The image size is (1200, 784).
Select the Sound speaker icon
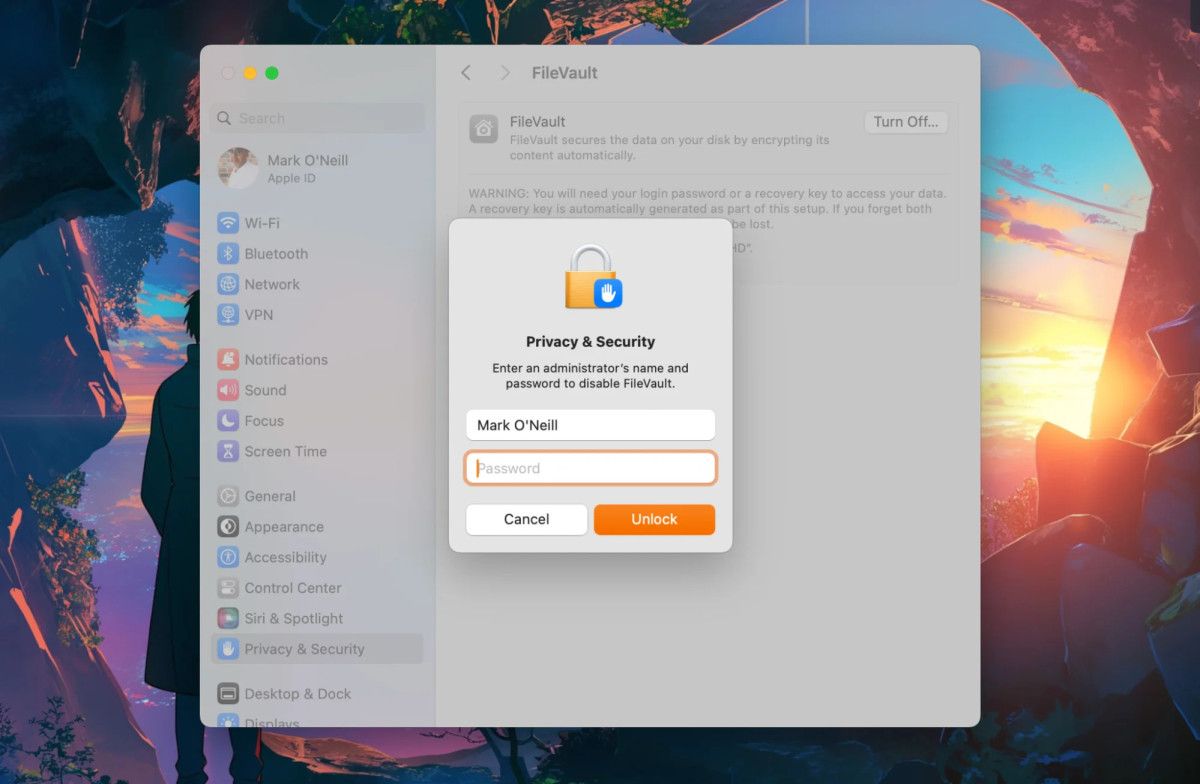(x=228, y=390)
